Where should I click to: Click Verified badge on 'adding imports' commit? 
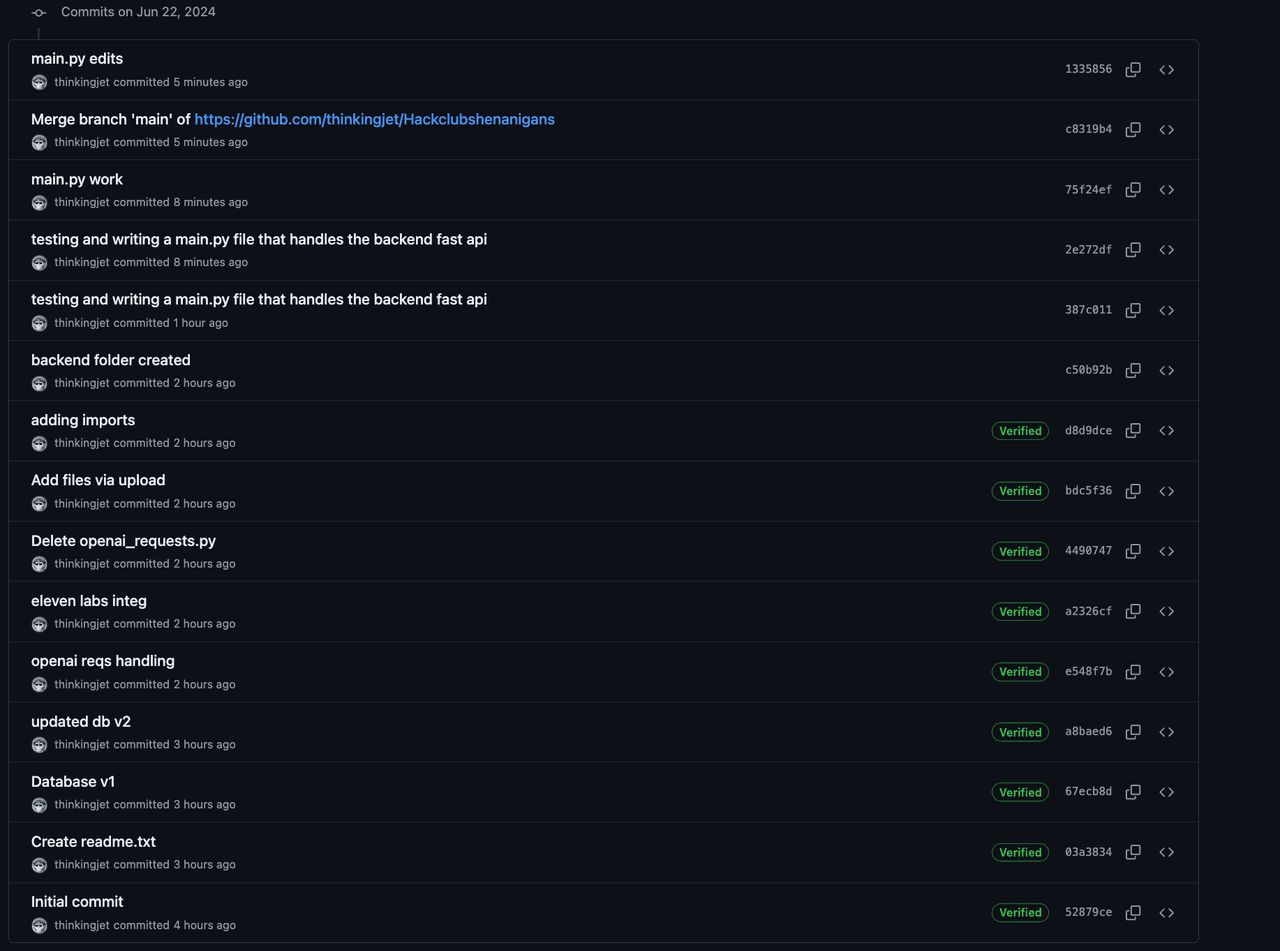(1020, 431)
